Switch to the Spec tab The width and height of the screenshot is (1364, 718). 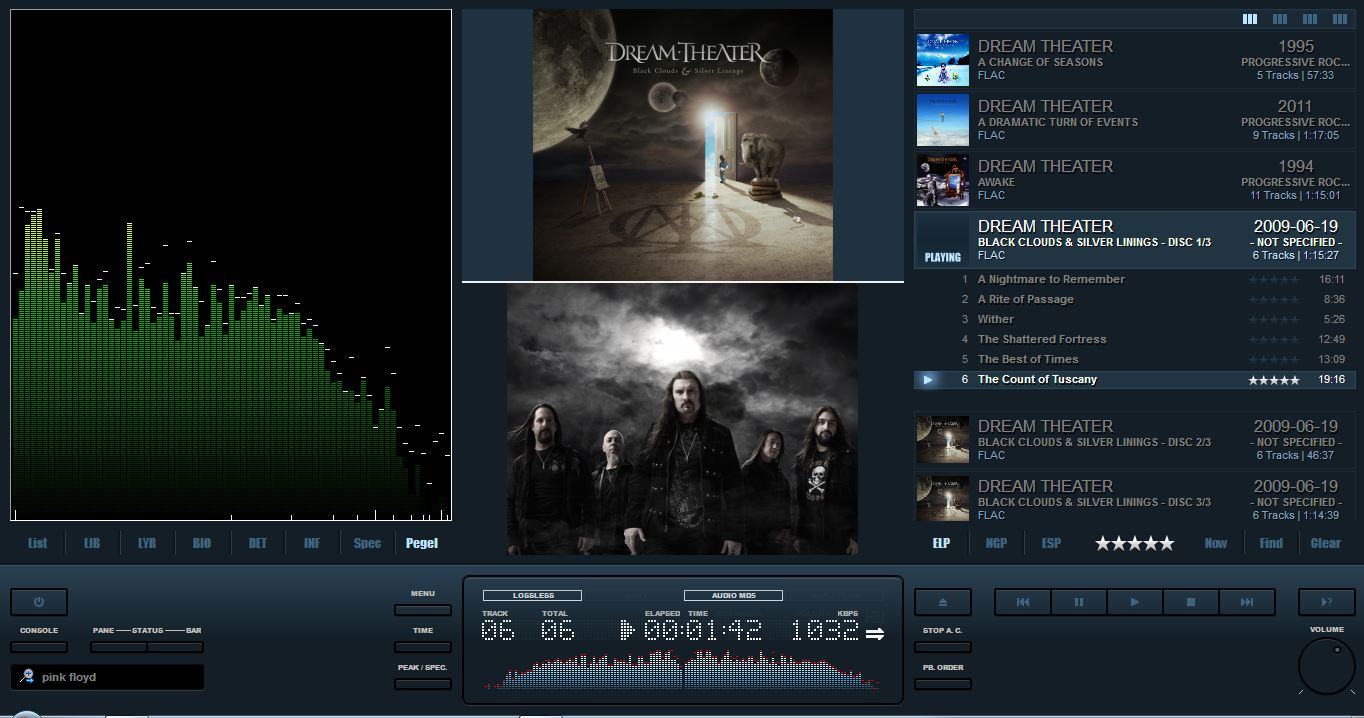click(367, 543)
